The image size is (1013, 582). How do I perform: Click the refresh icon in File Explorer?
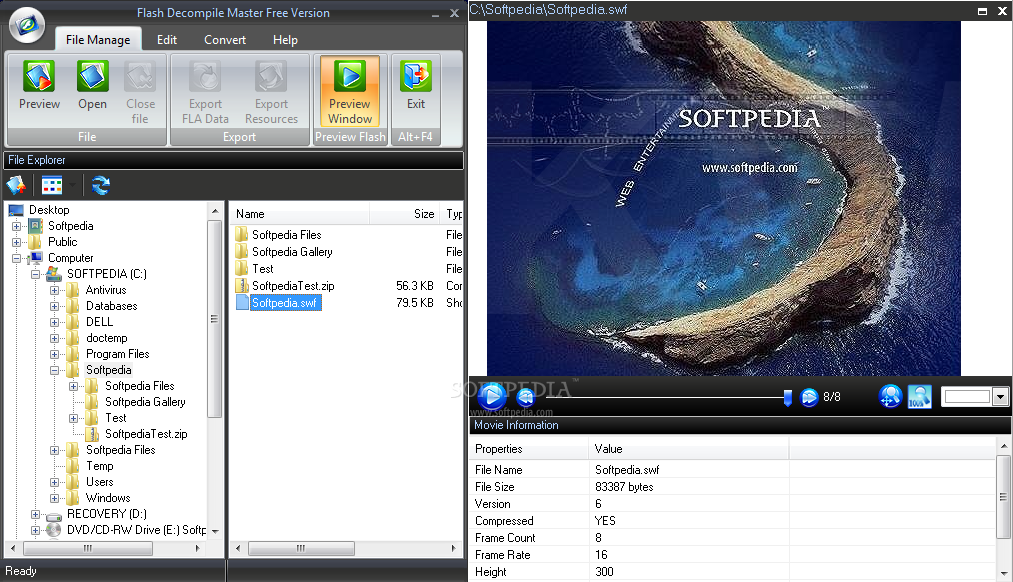pyautogui.click(x=100, y=185)
